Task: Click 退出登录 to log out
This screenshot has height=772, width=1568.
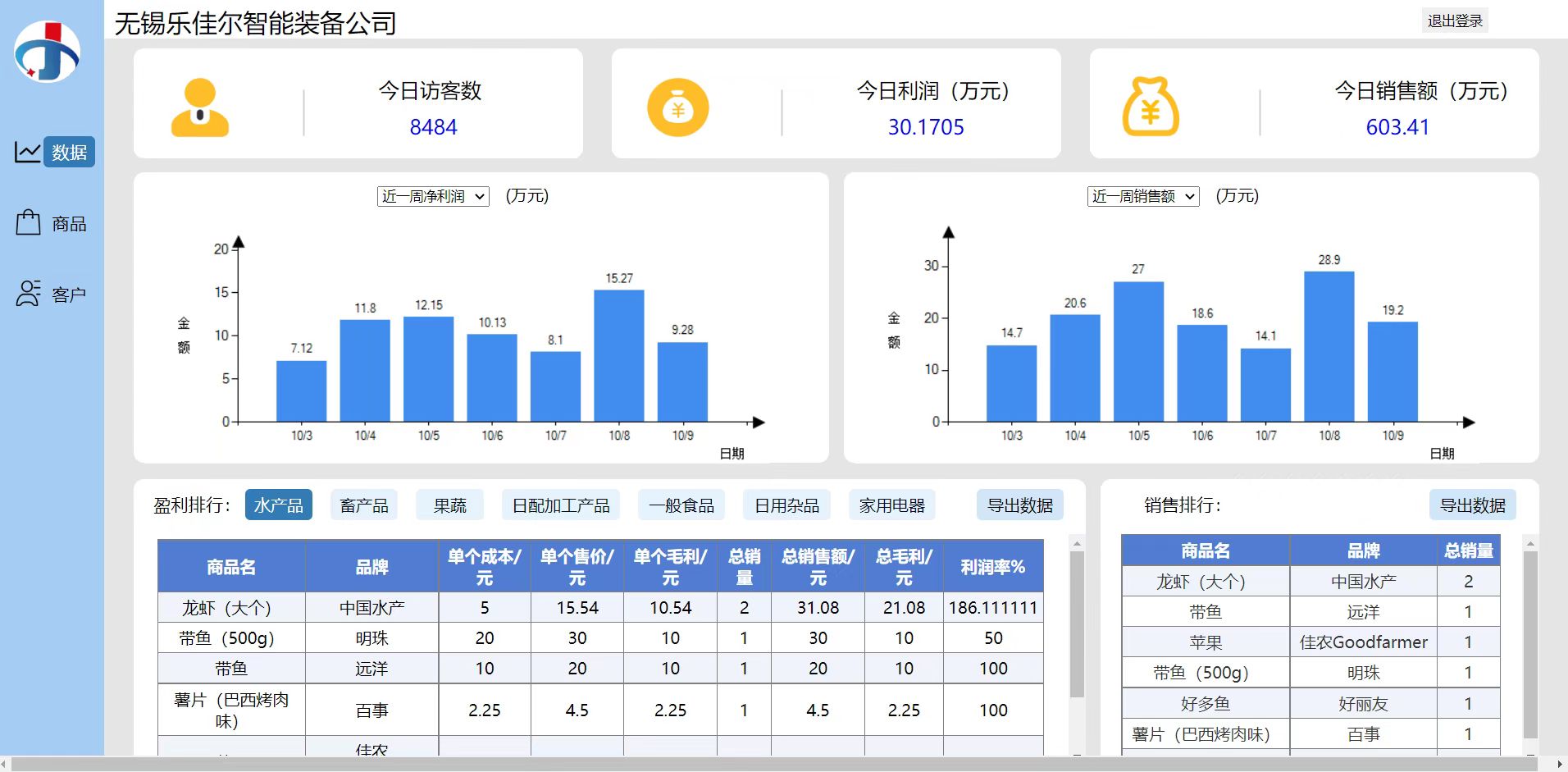Action: pyautogui.click(x=1454, y=21)
